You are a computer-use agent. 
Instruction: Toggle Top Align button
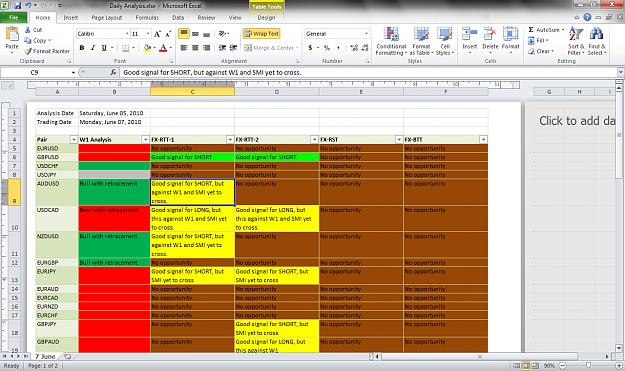click(184, 34)
